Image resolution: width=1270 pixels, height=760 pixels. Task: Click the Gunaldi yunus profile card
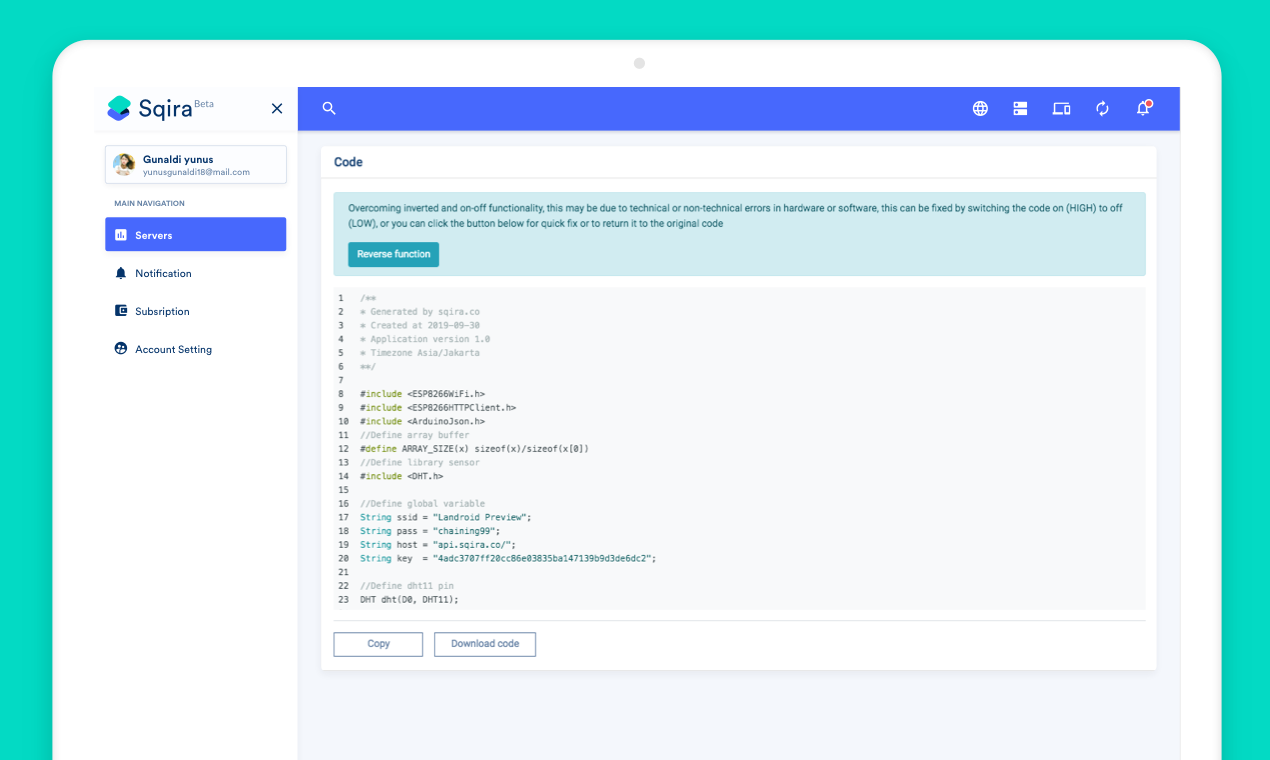point(195,164)
